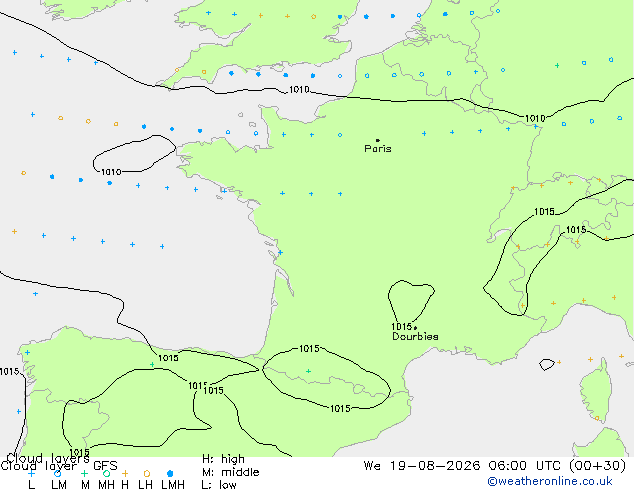Click the 'GFS' model label
Viewport: 634px width, 490px height.
pos(105,466)
